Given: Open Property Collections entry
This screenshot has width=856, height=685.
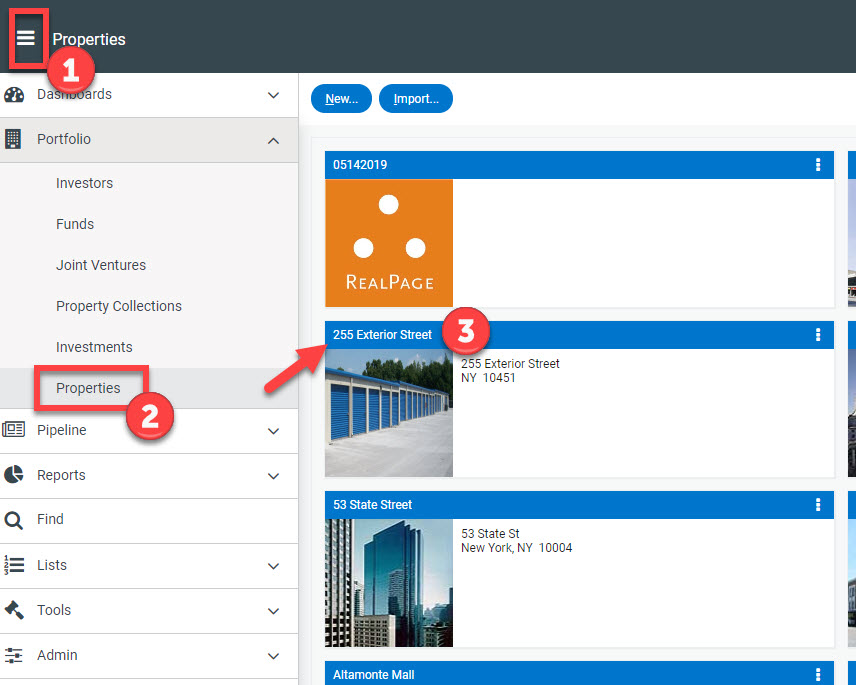Looking at the screenshot, I should [x=119, y=306].
